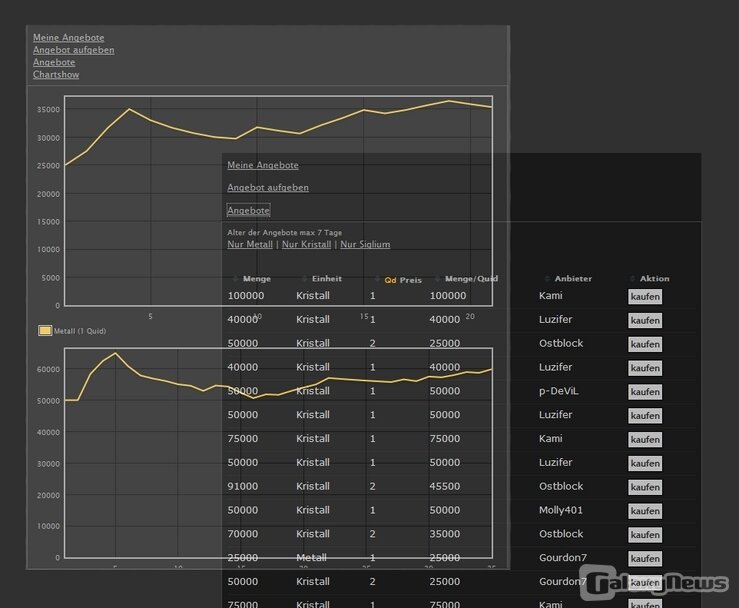The image size is (739, 608).
Task: Click sort icon beside Menge column
Action: point(235,279)
